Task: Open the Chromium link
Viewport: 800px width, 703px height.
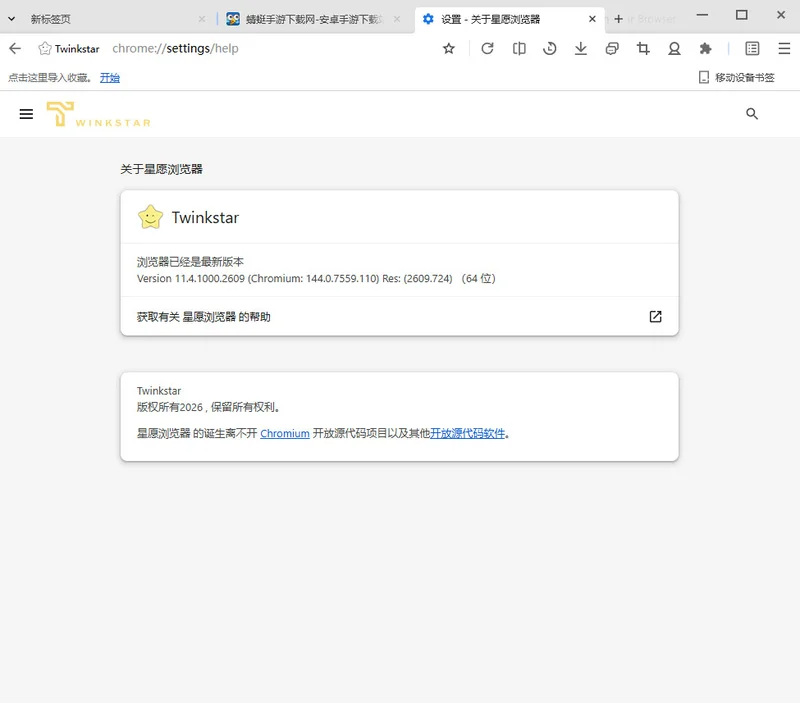Action: (x=285, y=433)
